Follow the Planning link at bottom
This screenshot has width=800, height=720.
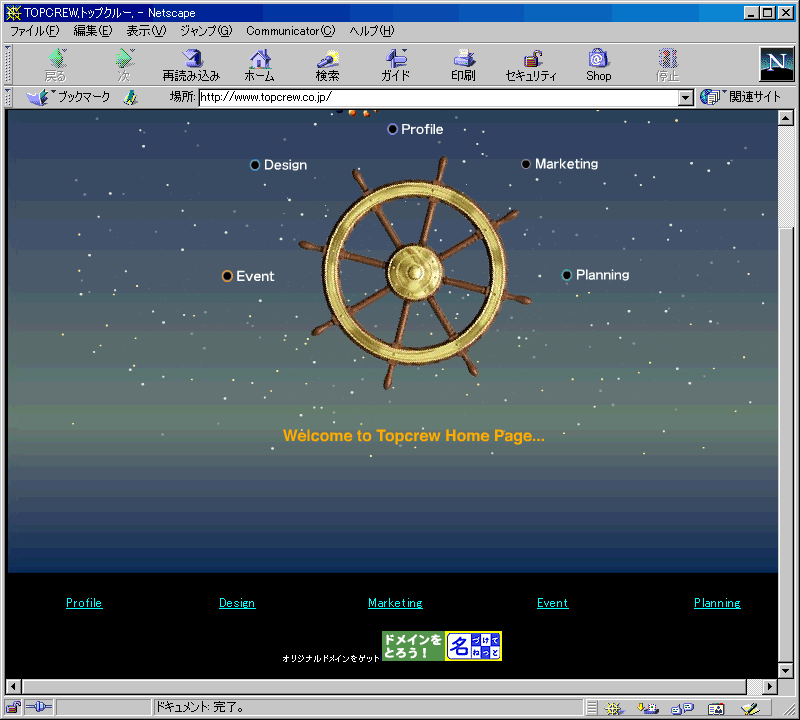(717, 603)
